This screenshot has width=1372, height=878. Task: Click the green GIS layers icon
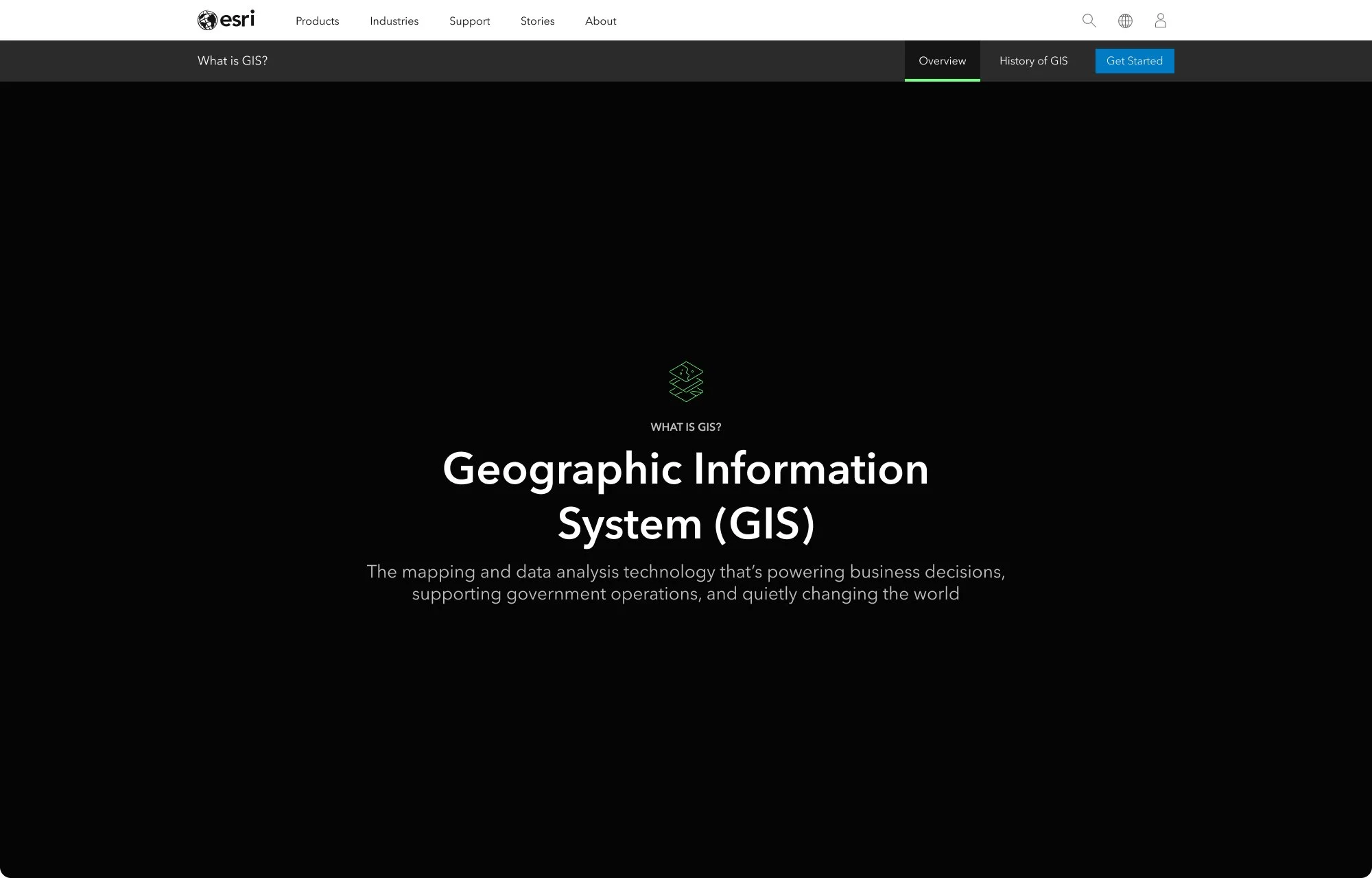[x=685, y=382]
